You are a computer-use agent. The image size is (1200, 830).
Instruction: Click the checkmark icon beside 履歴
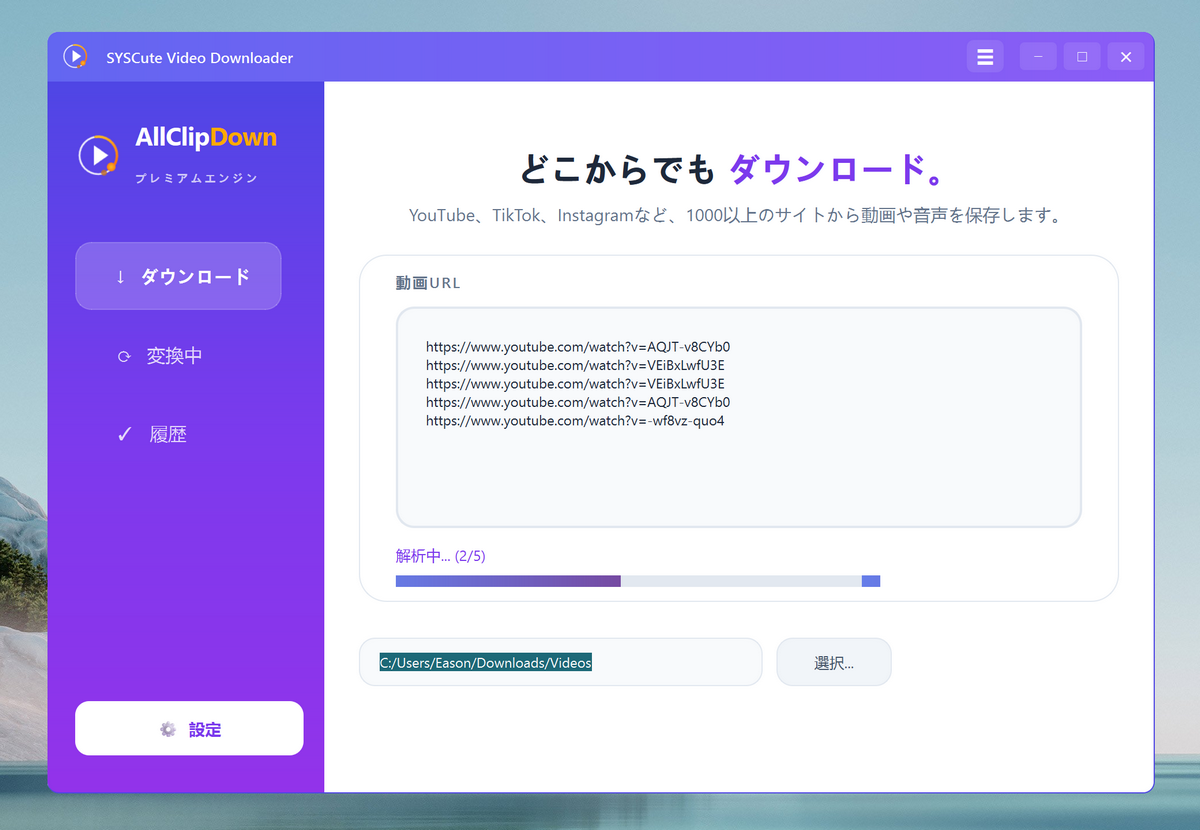[124, 435]
